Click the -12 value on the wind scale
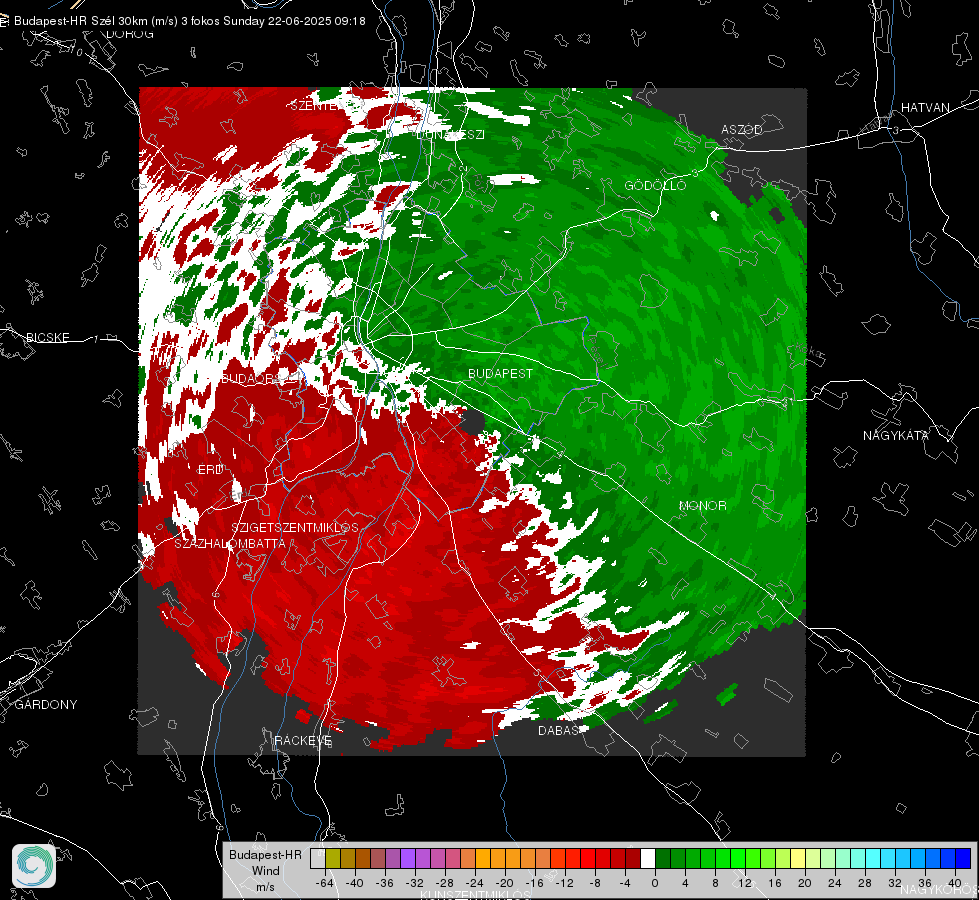 (x=564, y=883)
